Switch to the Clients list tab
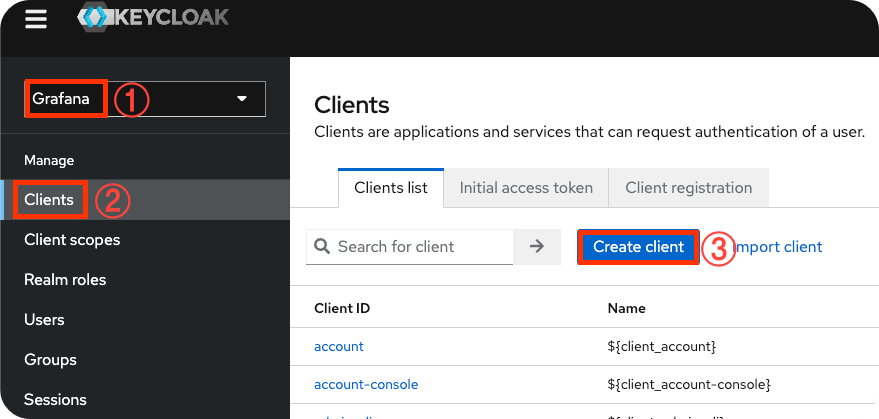The width and height of the screenshot is (879, 419). (391, 187)
